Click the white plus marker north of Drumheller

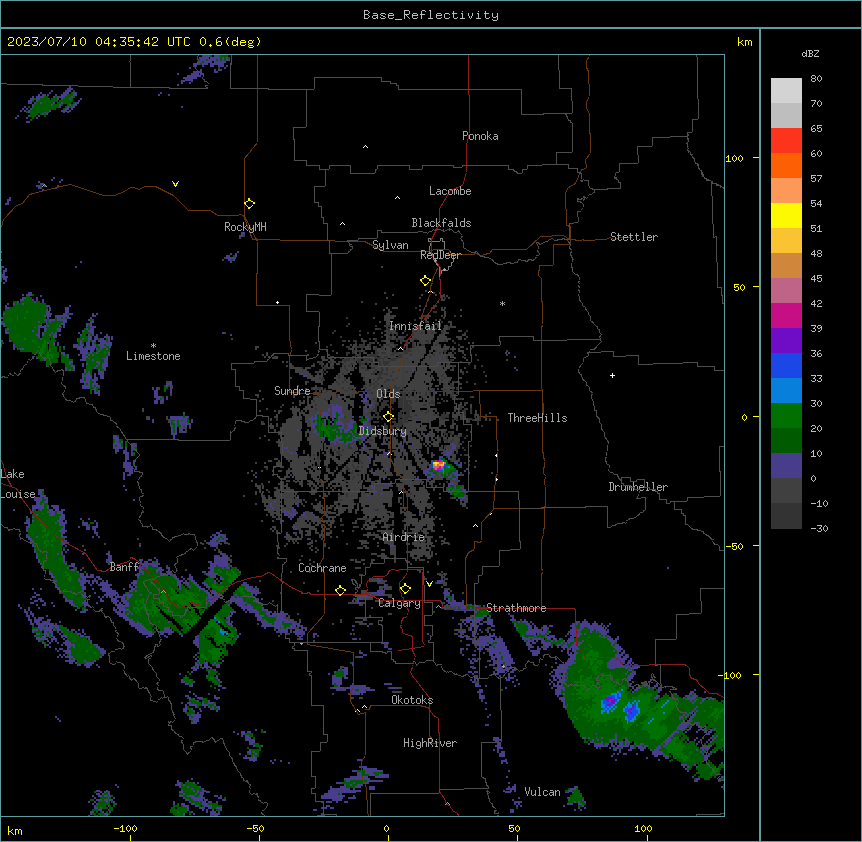[x=612, y=375]
